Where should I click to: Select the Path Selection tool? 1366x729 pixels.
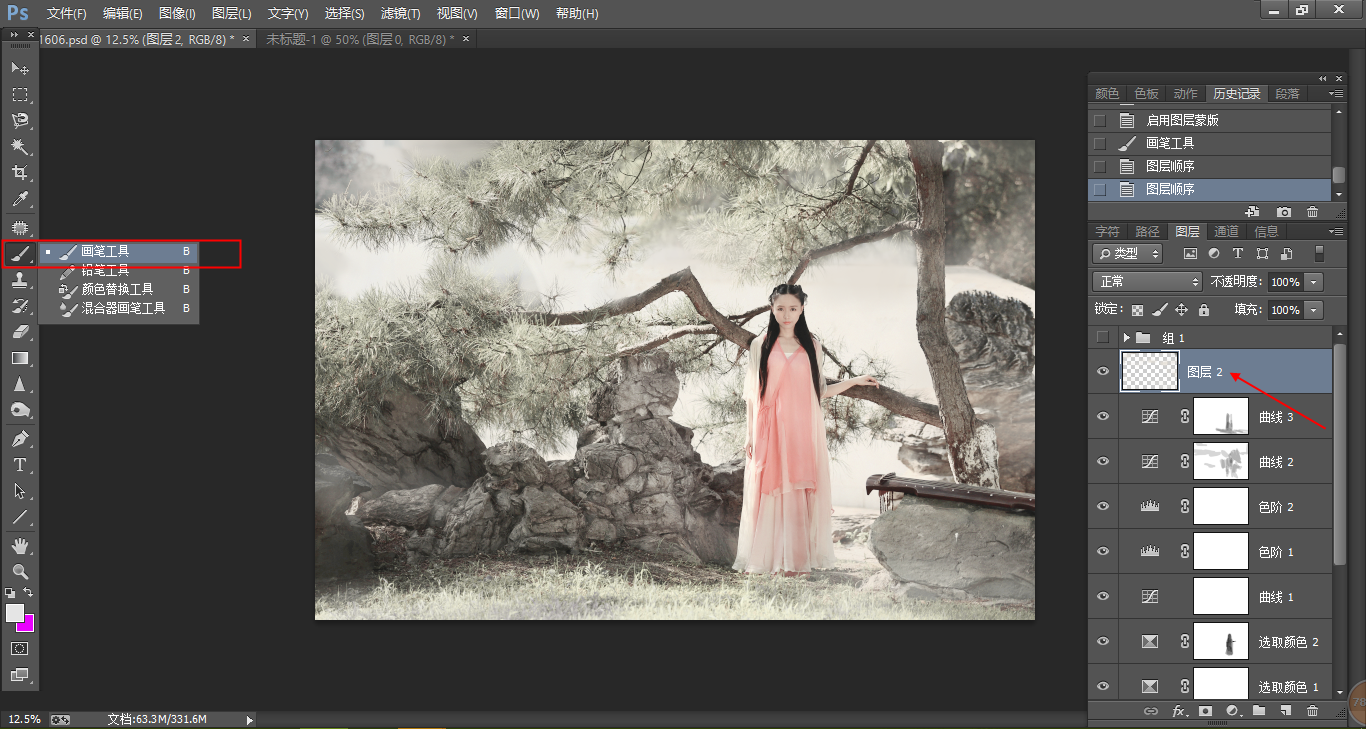point(19,491)
